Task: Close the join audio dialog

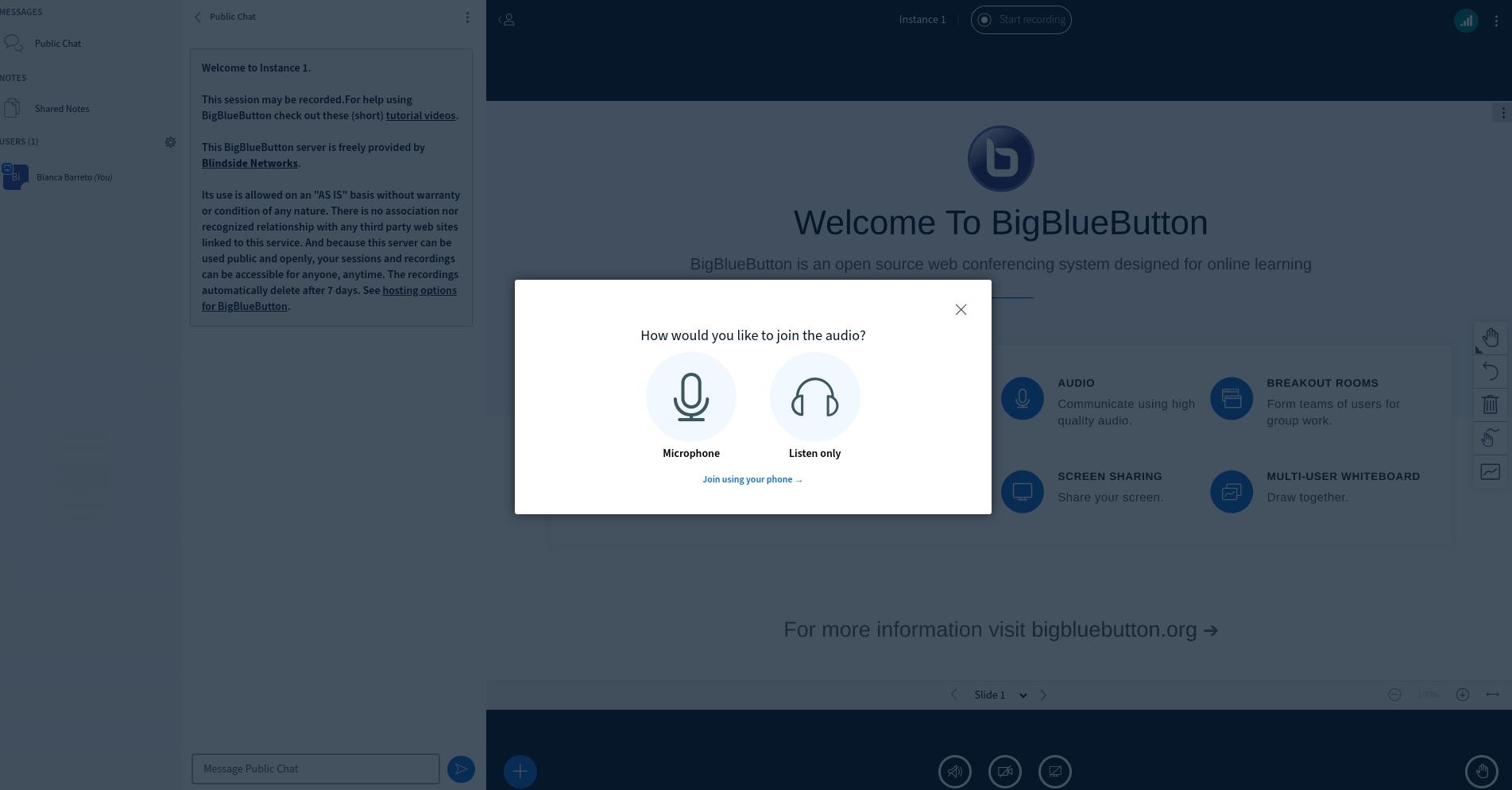Action: tap(961, 310)
